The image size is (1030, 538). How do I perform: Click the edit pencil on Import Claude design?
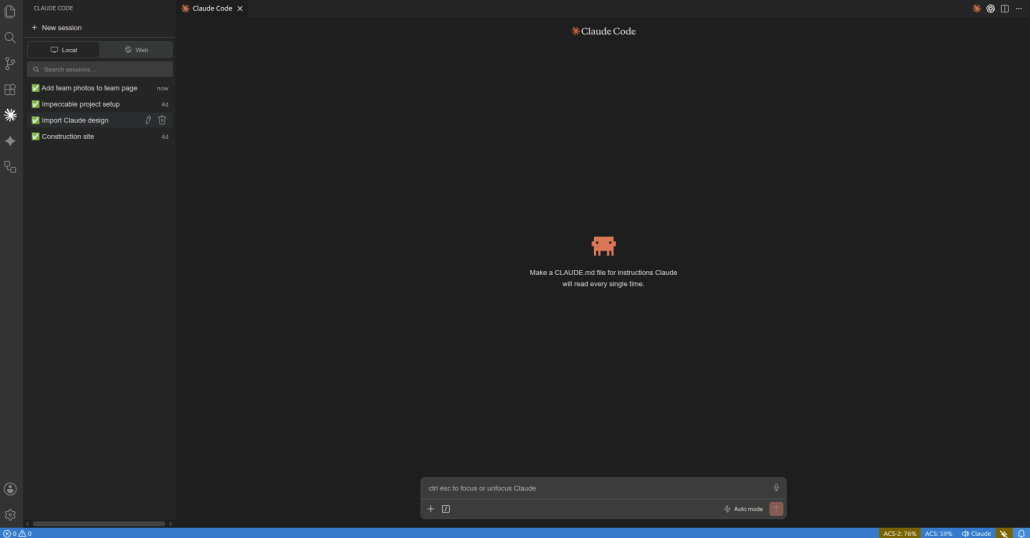point(148,120)
